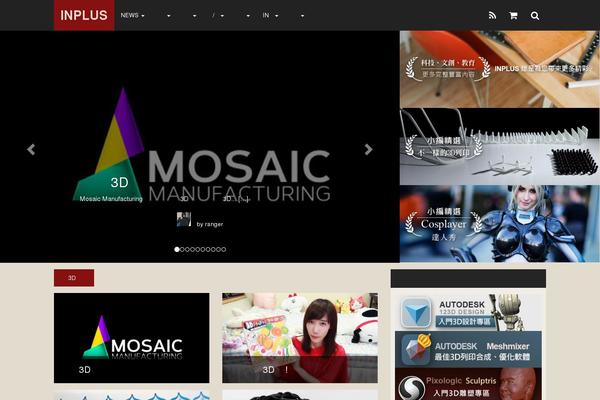Open the Cosplayer feature banner

click(x=500, y=224)
